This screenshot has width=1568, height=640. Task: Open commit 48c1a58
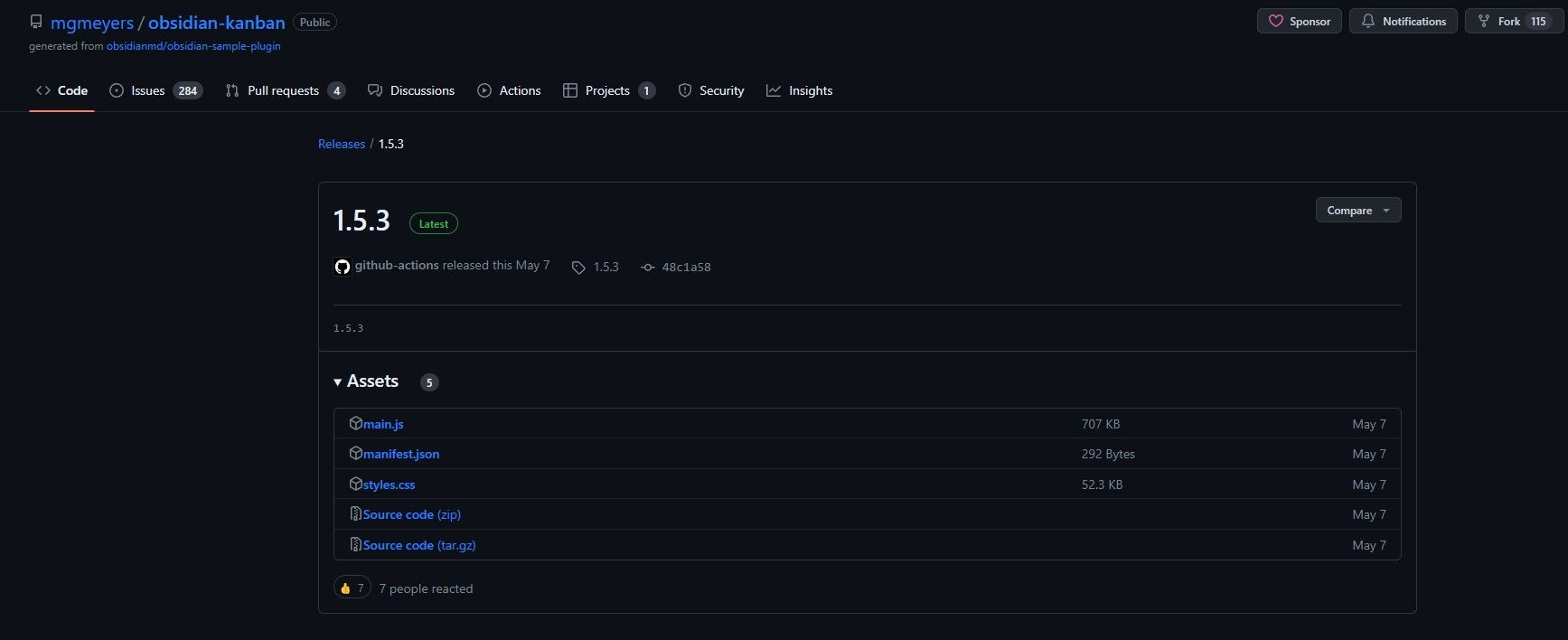(686, 267)
